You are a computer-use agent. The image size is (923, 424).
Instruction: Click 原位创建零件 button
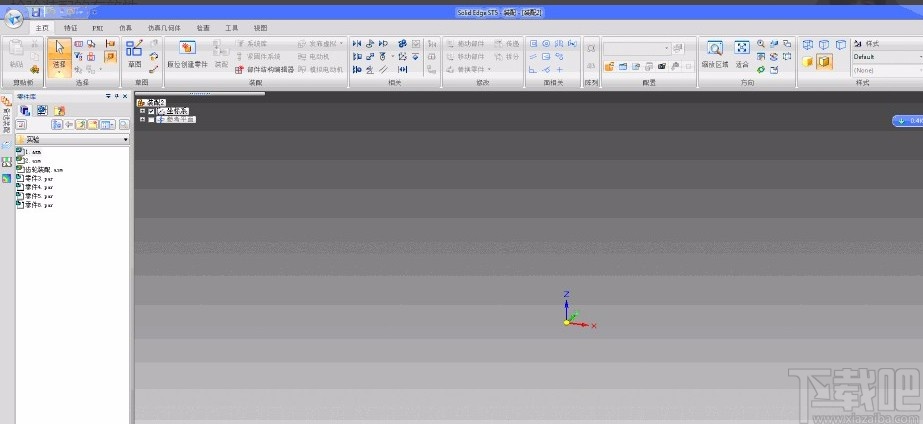pyautogui.click(x=187, y=54)
